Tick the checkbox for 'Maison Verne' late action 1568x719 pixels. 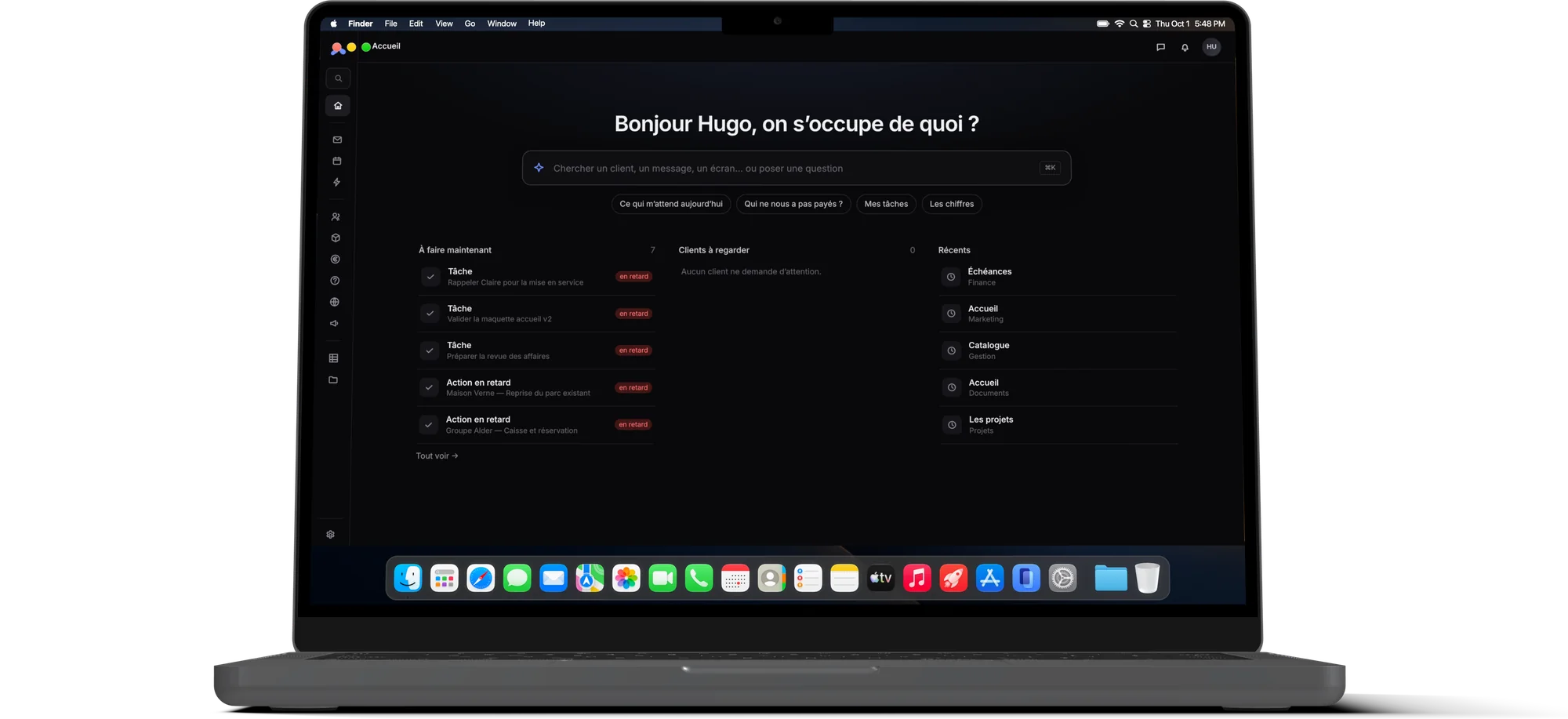[429, 387]
